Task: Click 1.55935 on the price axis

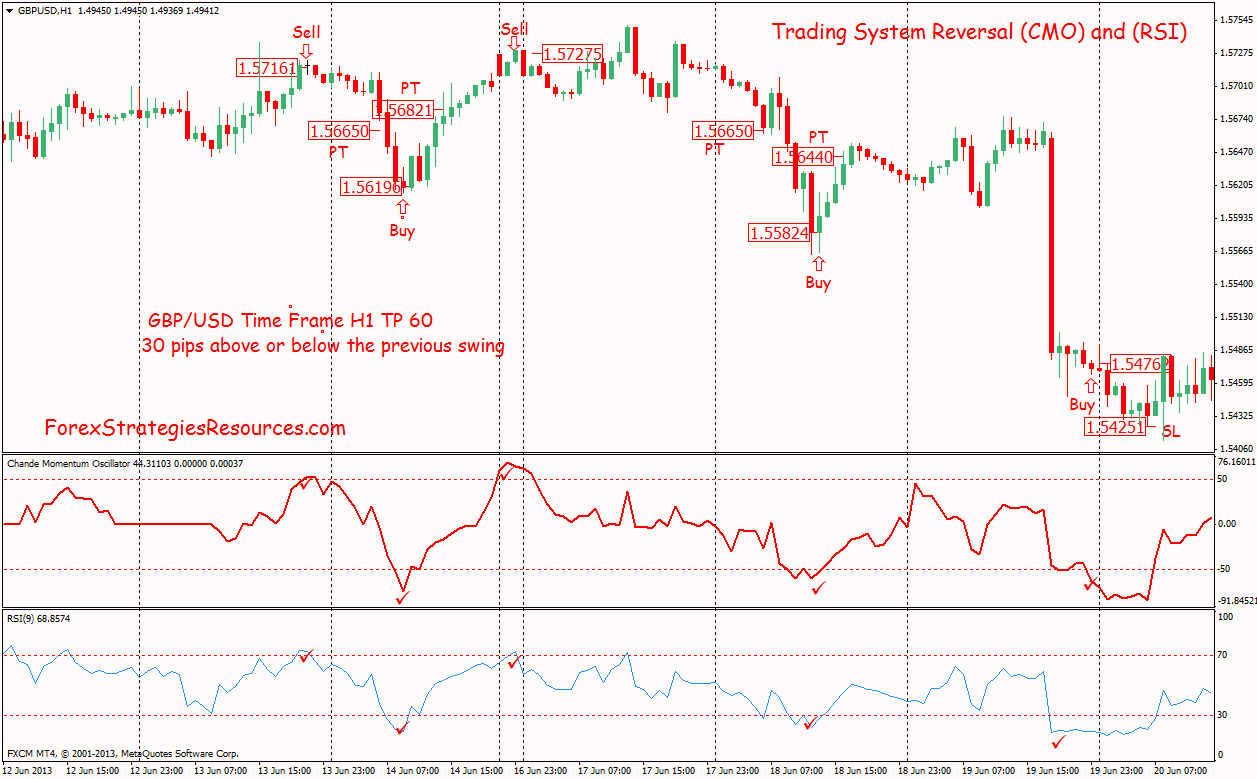Action: pos(1237,217)
